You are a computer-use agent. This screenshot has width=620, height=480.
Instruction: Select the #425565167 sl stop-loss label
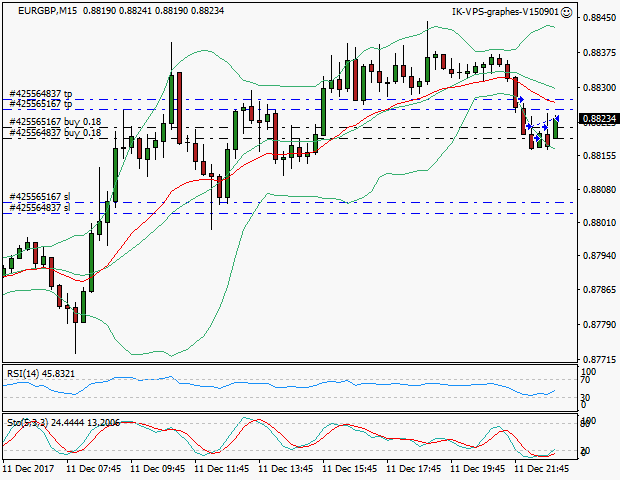pyautogui.click(x=39, y=197)
